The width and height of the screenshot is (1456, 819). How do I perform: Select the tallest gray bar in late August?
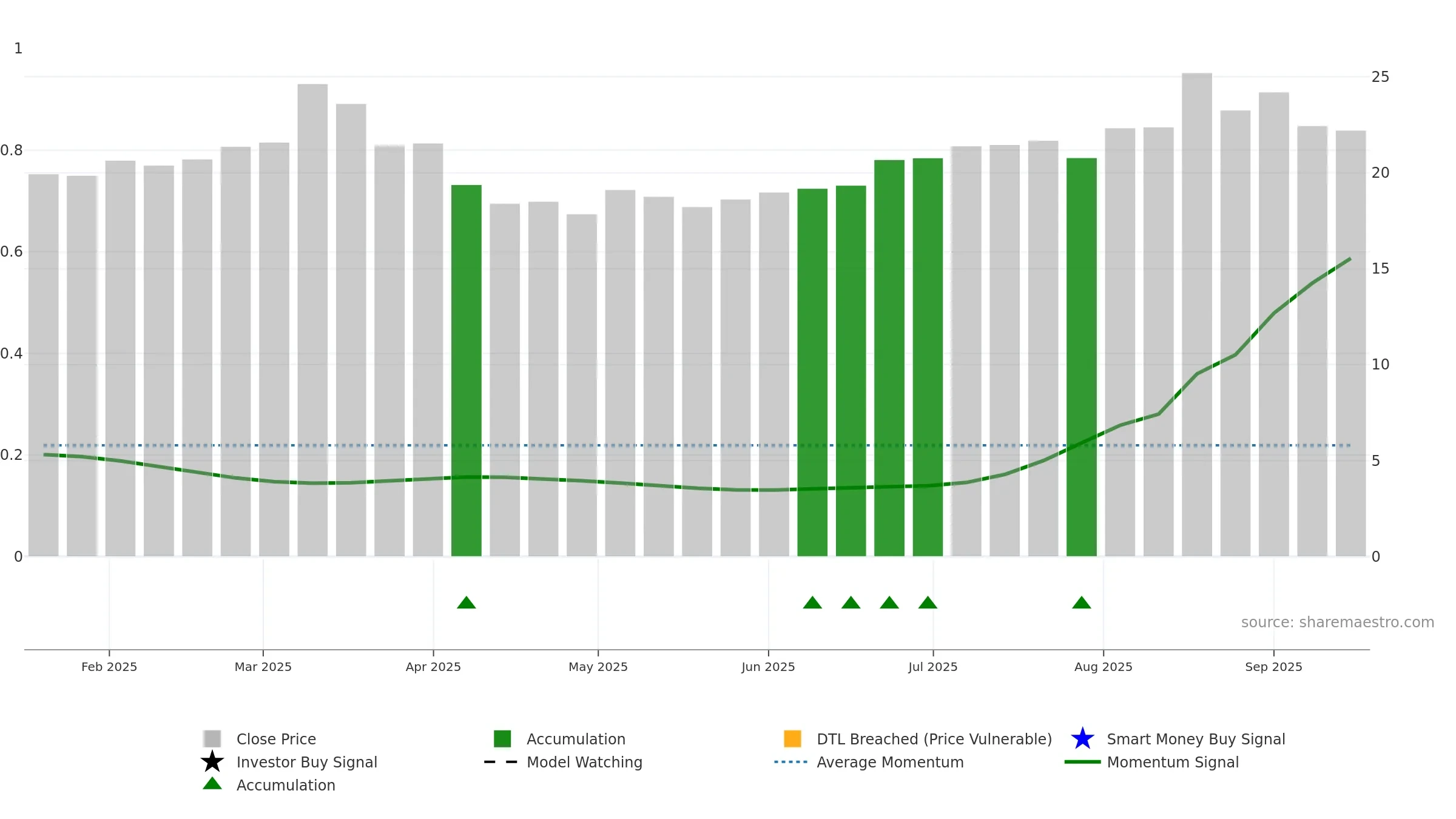1197,315
